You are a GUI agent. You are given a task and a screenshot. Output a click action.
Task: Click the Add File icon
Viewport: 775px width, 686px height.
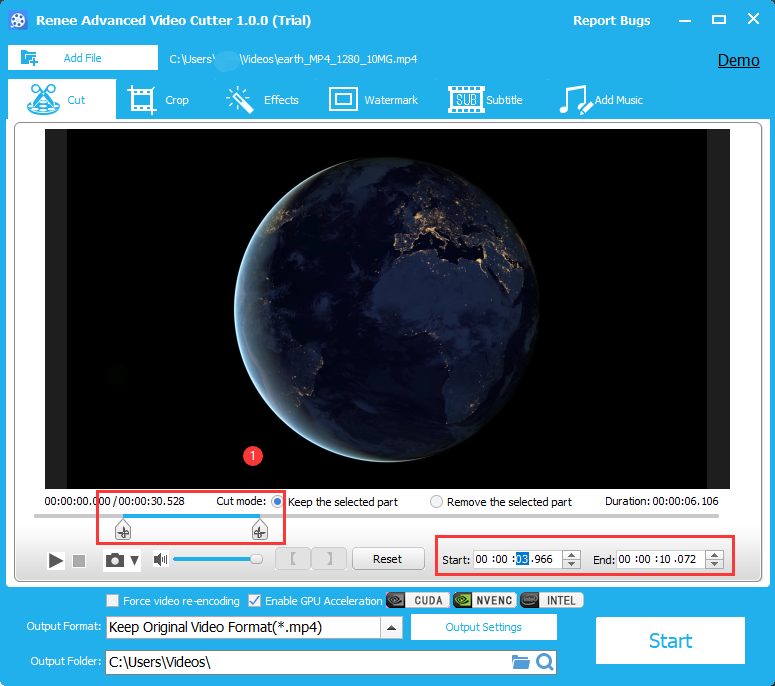(x=29, y=58)
